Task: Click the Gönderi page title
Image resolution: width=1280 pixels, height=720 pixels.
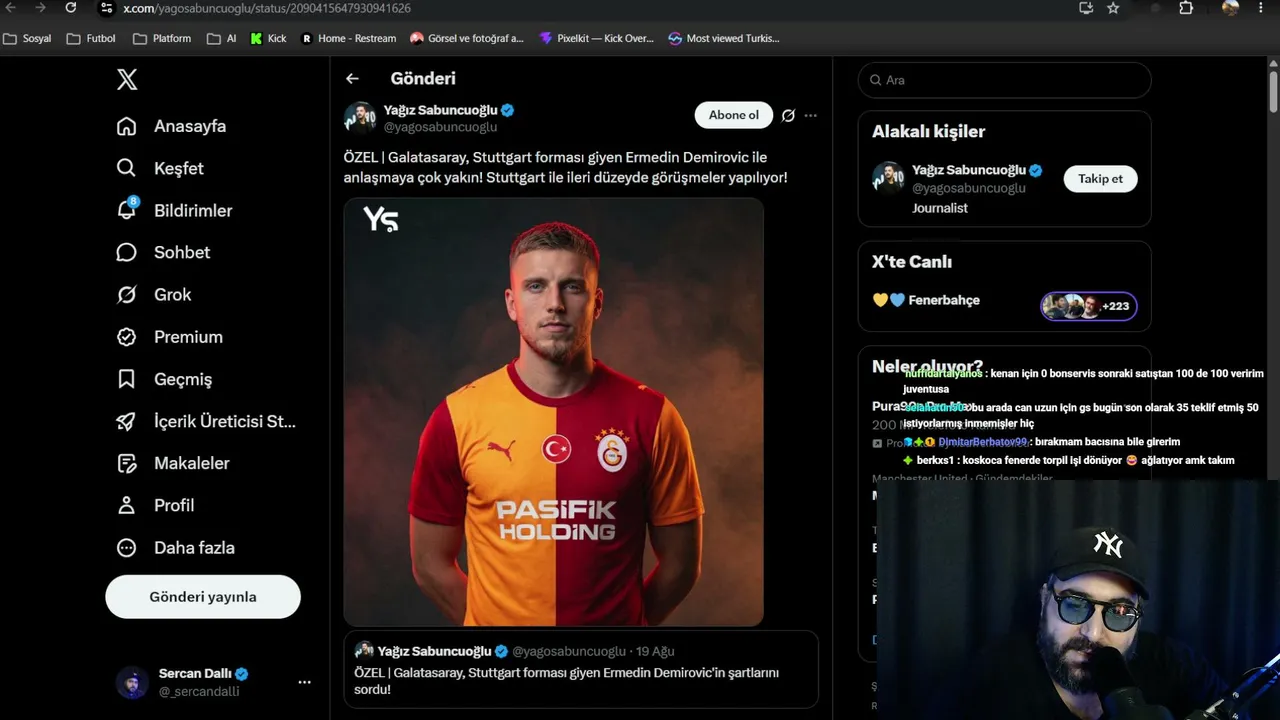Action: click(x=423, y=78)
